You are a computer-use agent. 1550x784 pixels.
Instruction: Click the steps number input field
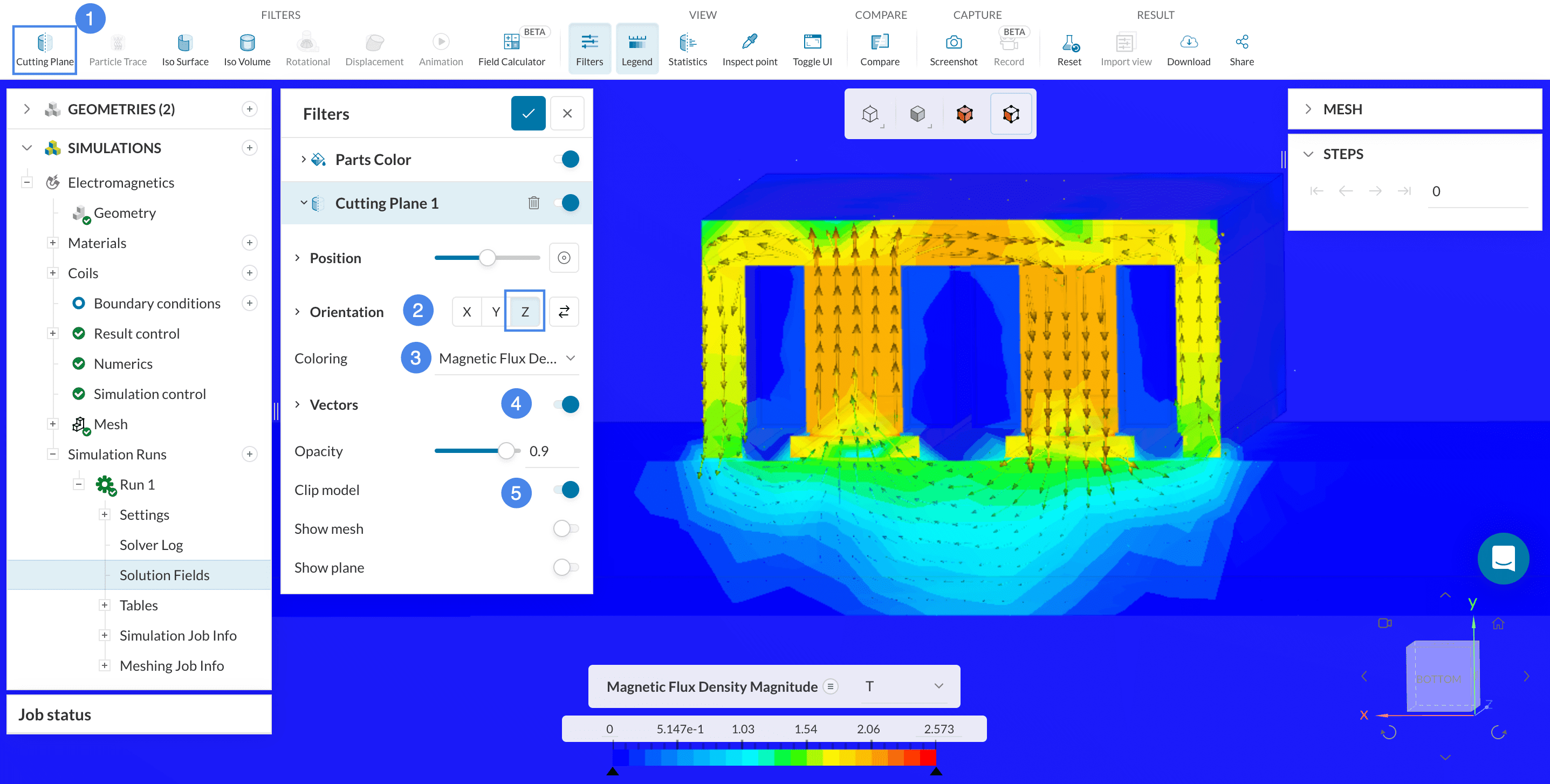click(x=1477, y=191)
